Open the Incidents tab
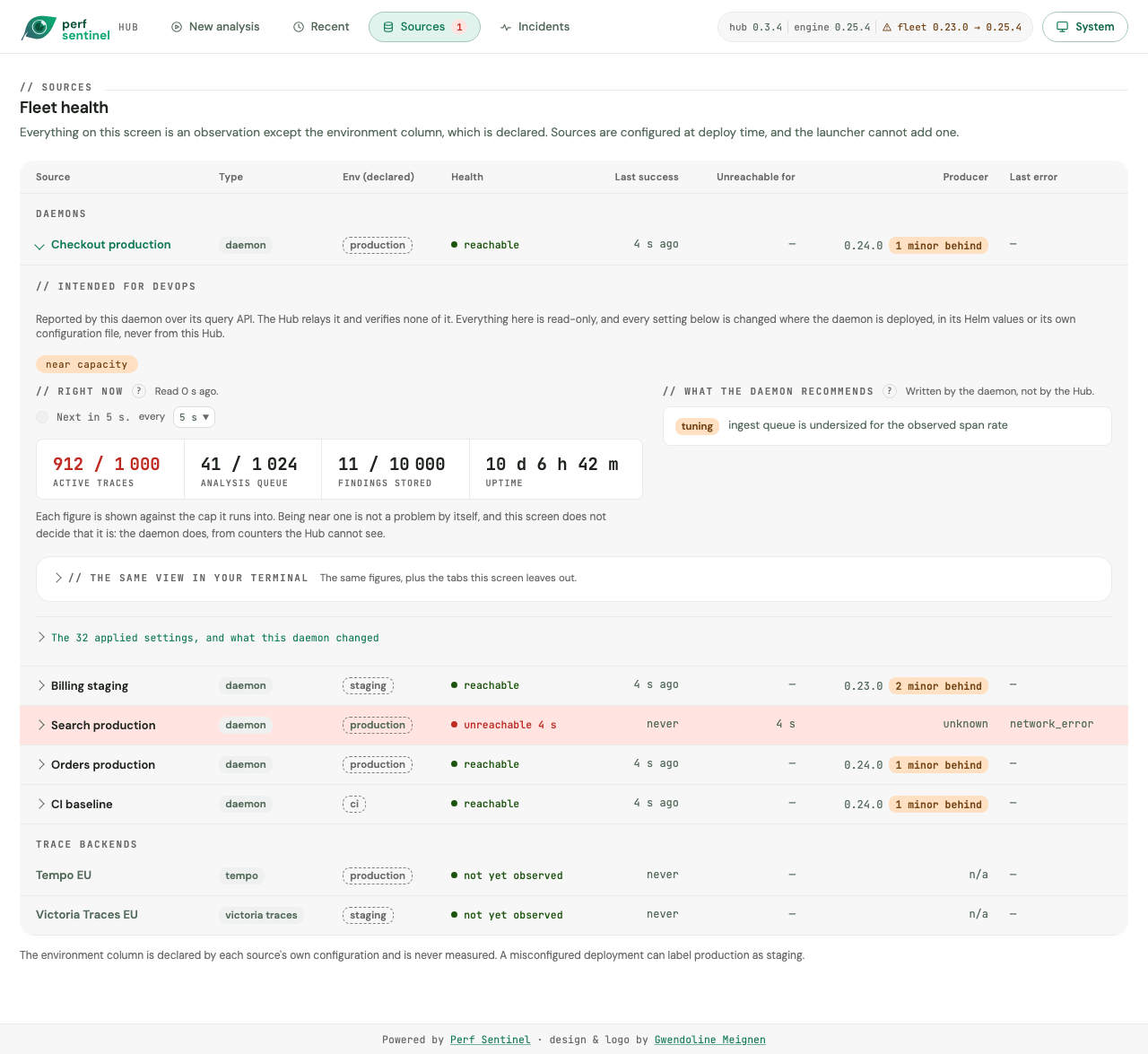The width and height of the screenshot is (1148, 1054). tap(535, 27)
